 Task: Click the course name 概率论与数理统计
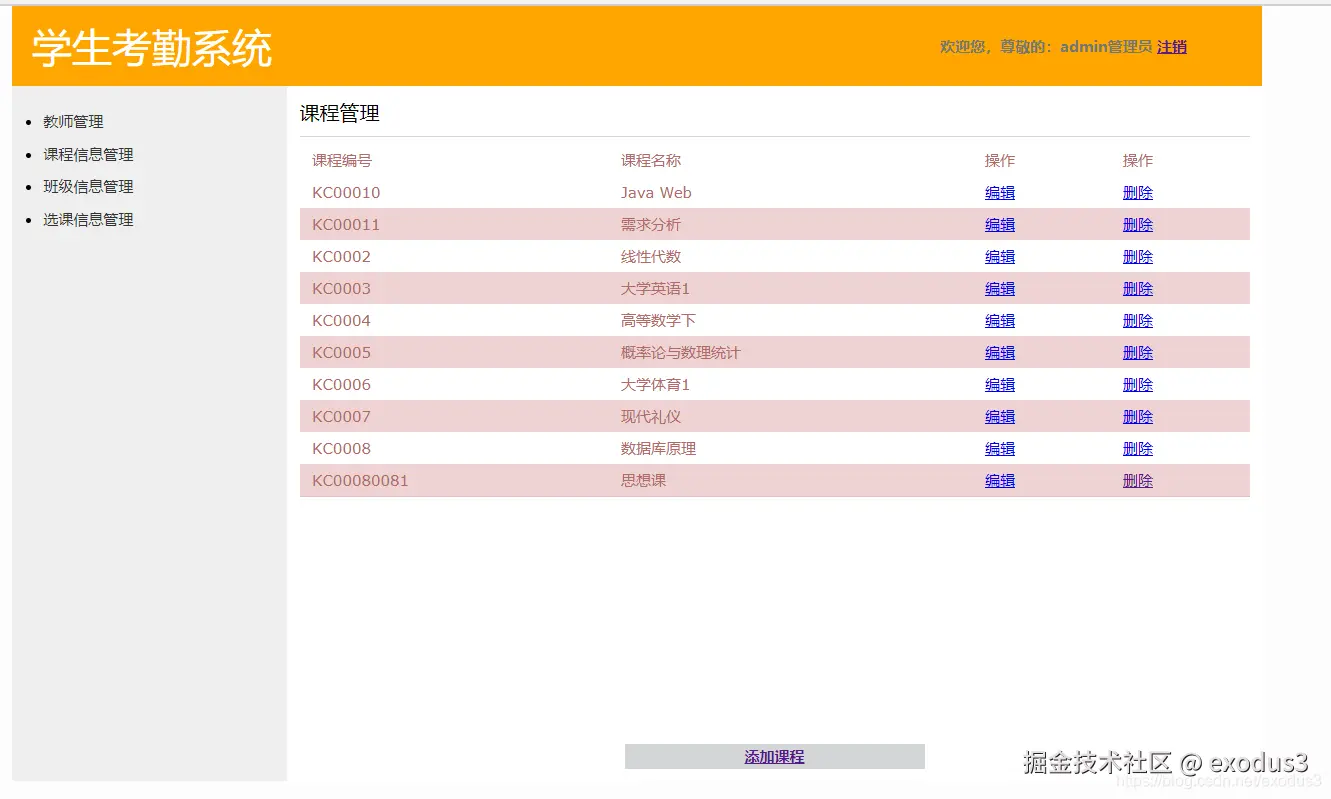[x=681, y=353]
